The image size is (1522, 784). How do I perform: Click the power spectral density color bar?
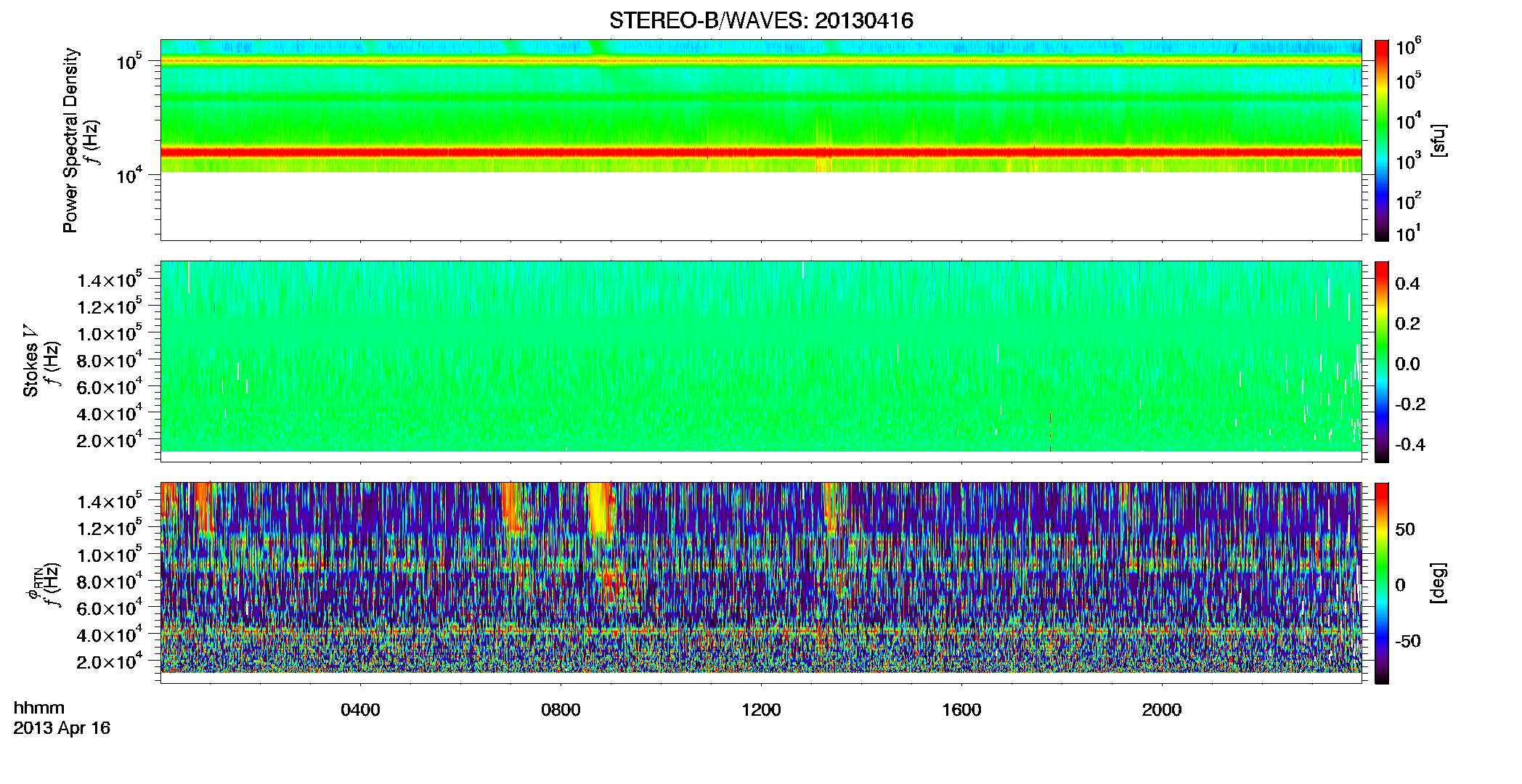tap(1382, 140)
